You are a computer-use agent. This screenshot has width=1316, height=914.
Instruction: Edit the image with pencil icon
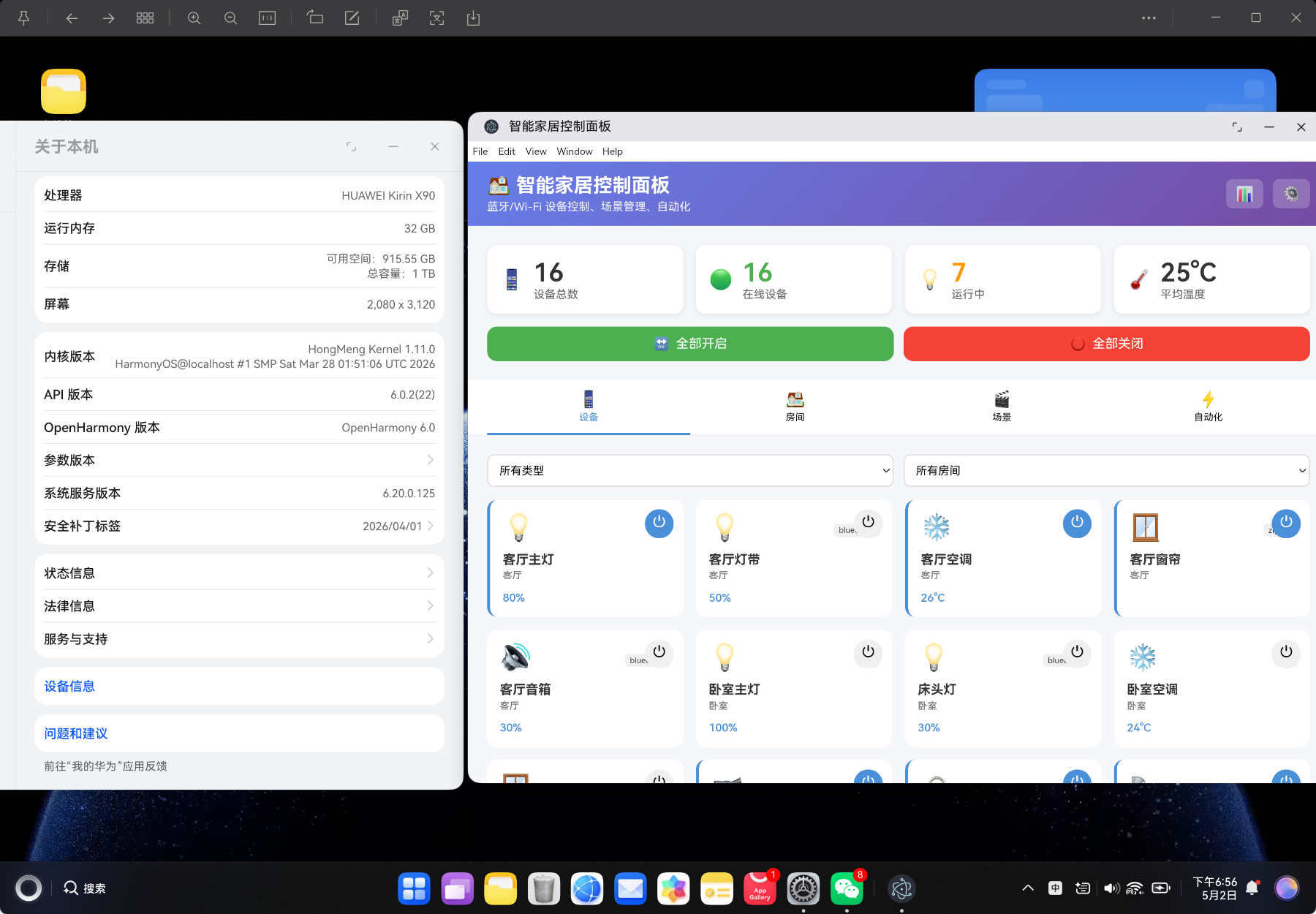click(x=352, y=18)
